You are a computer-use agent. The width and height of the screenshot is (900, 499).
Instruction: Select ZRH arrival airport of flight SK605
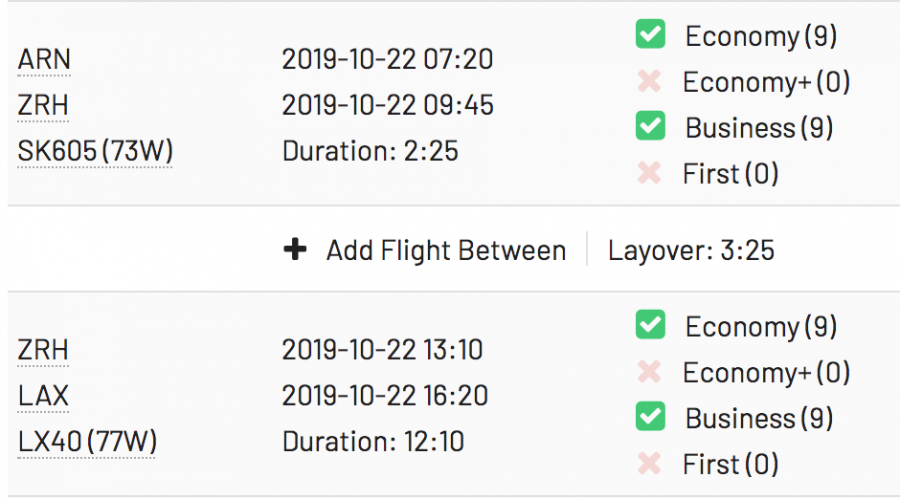pyautogui.click(x=44, y=106)
